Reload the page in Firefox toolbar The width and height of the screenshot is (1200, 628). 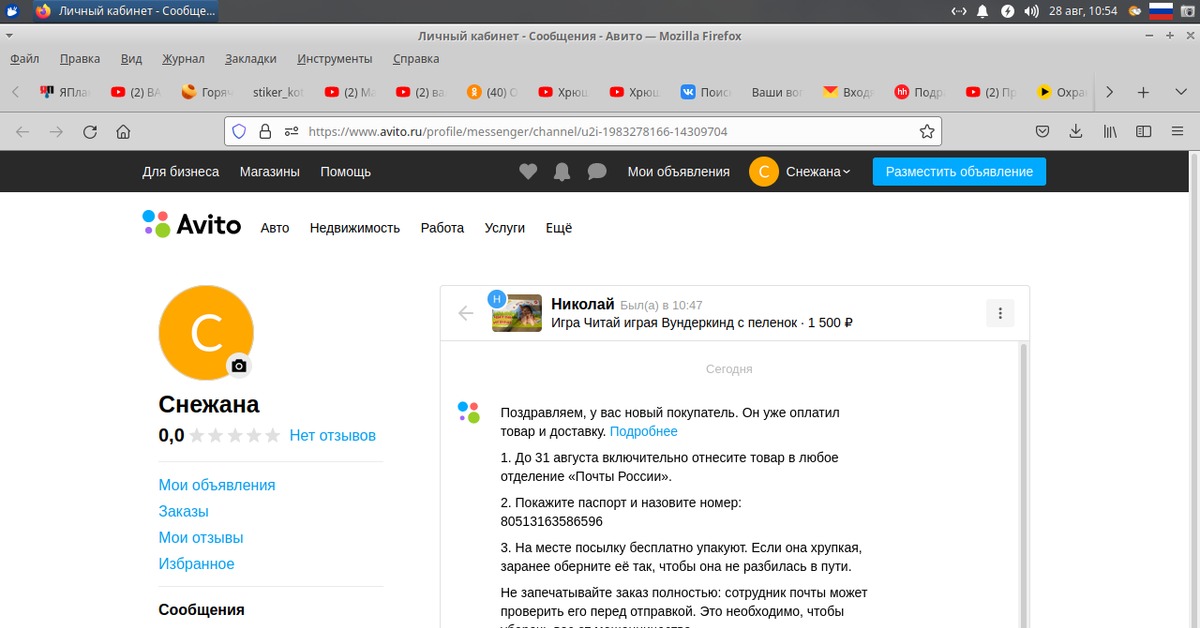(90, 131)
